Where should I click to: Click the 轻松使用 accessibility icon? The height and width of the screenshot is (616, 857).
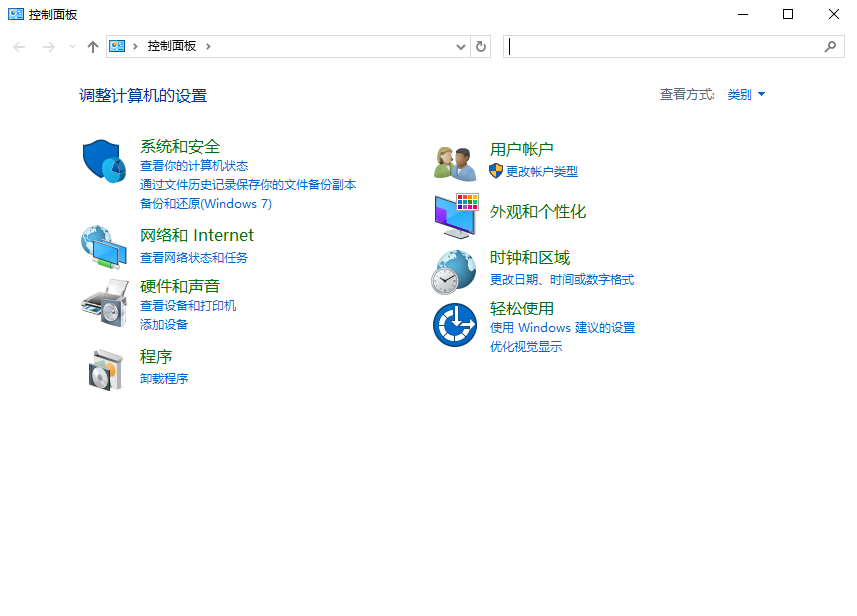(x=455, y=325)
